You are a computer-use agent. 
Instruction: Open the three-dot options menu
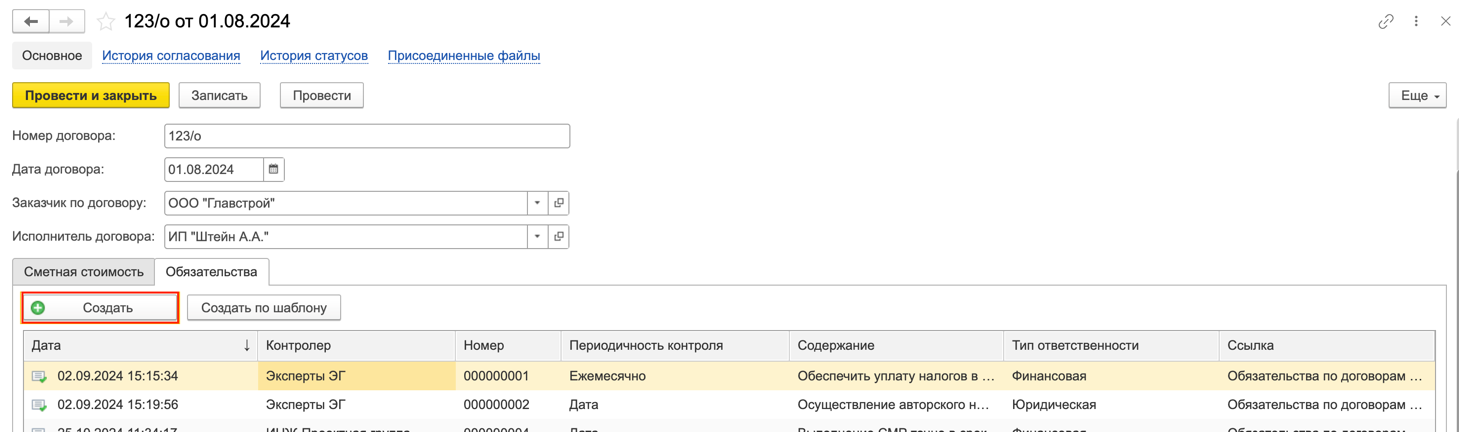[x=1416, y=21]
